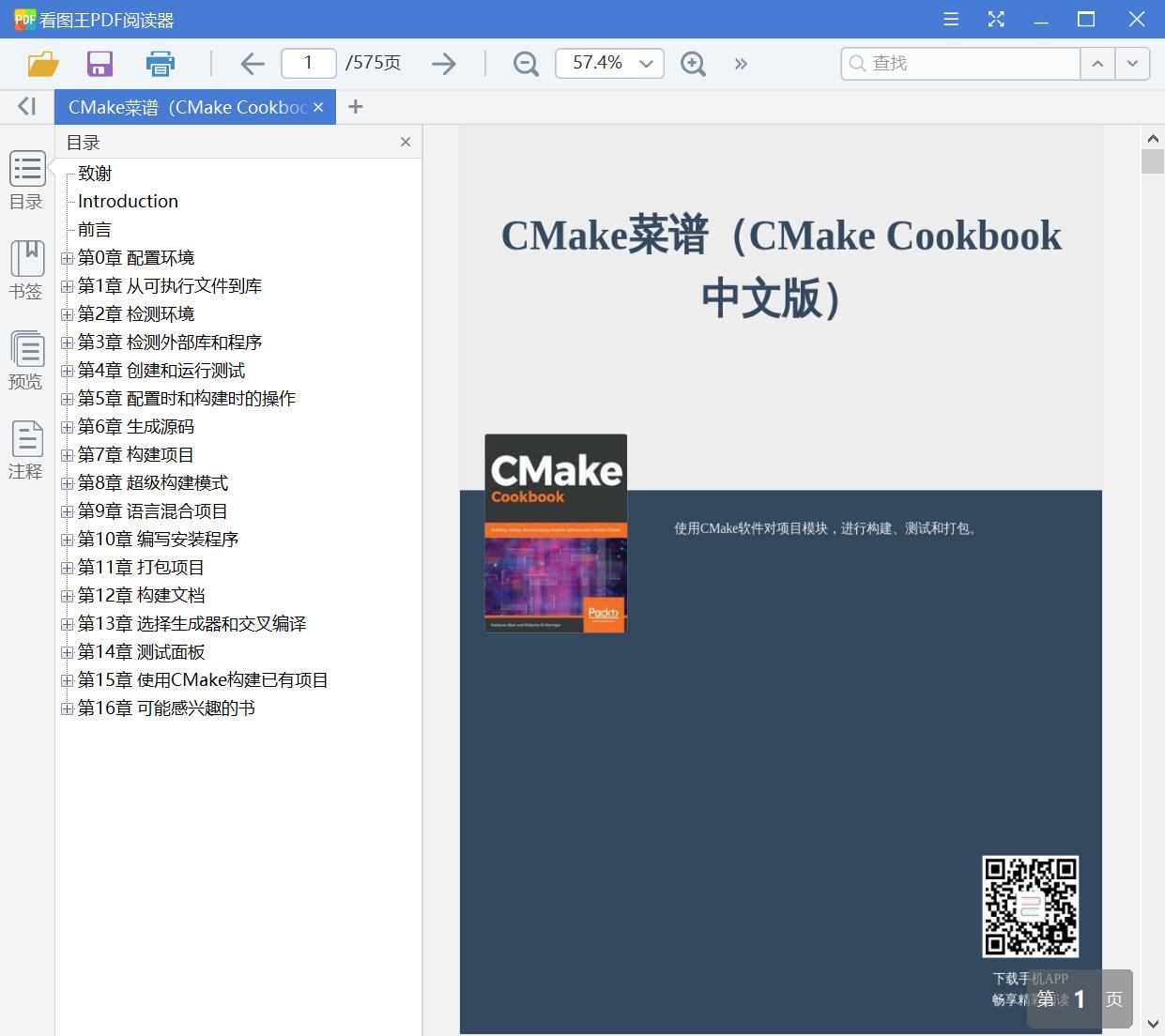Expand chapter 第10章 编写安装程序
This screenshot has width=1165, height=1036.
pos(67,540)
